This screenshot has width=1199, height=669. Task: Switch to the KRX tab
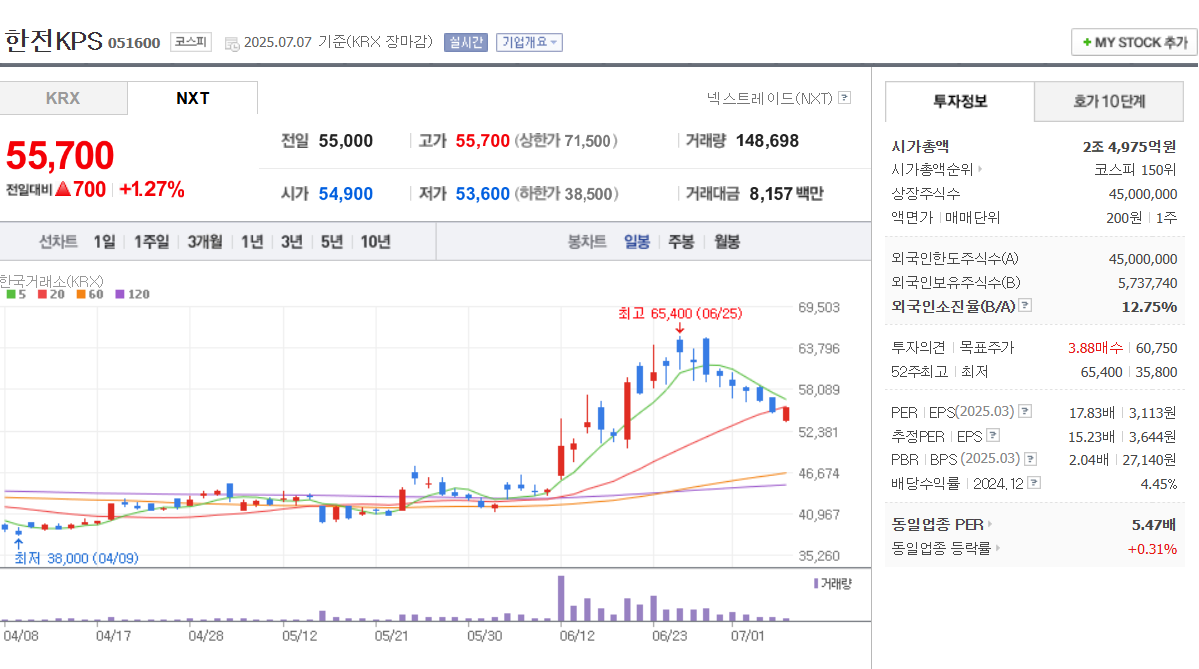(x=63, y=98)
